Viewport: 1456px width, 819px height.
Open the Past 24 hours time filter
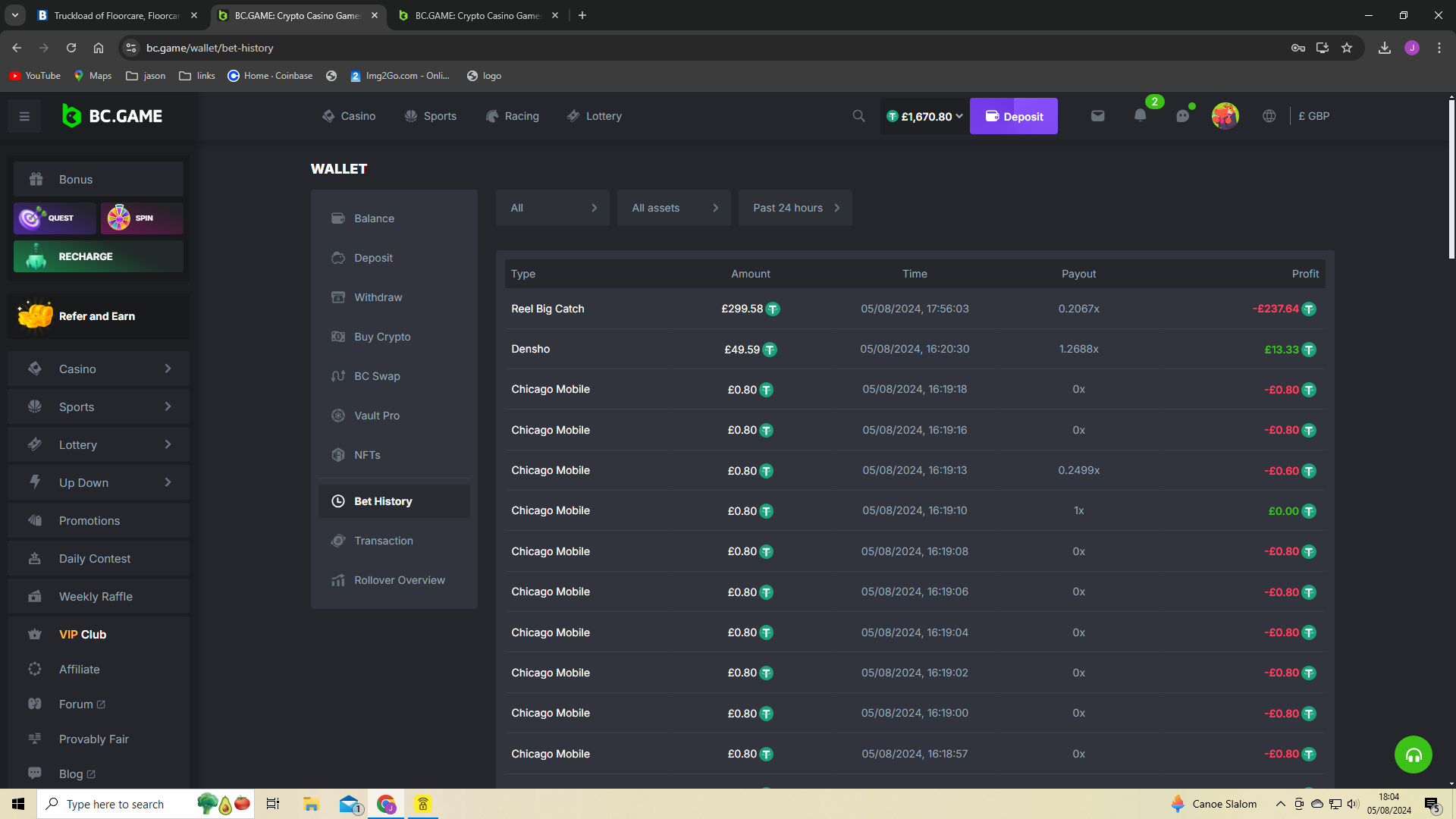point(795,208)
